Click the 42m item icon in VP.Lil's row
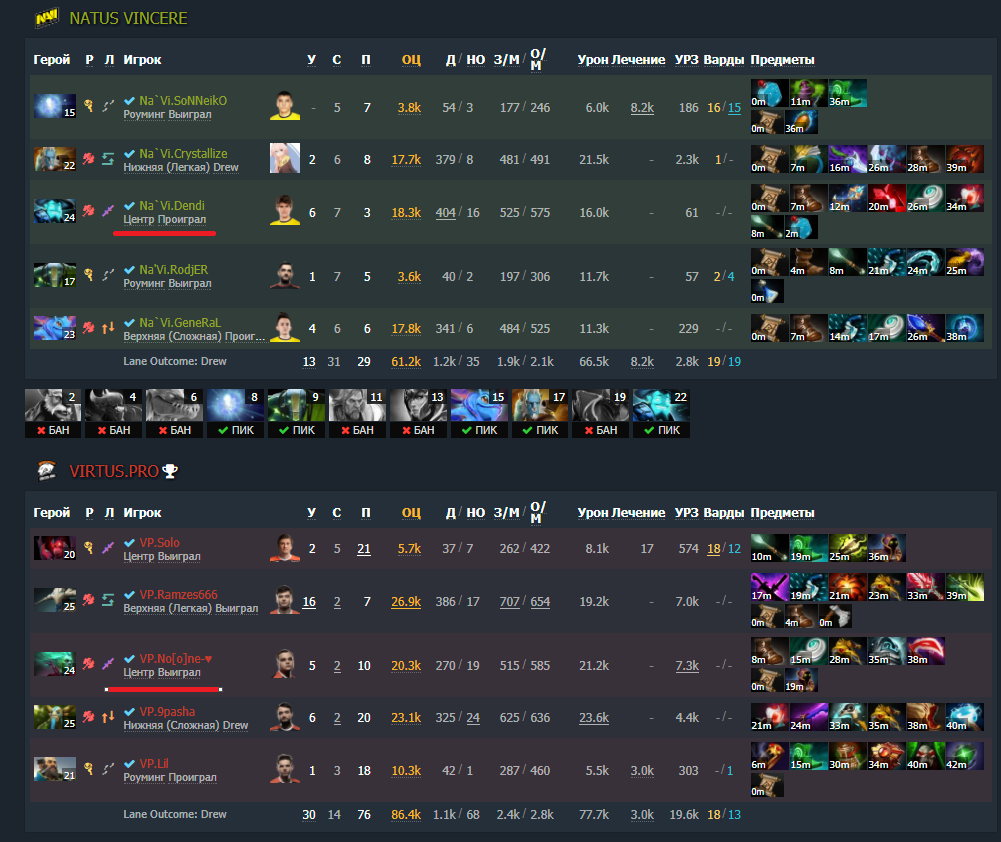1001x842 pixels. coord(965,756)
